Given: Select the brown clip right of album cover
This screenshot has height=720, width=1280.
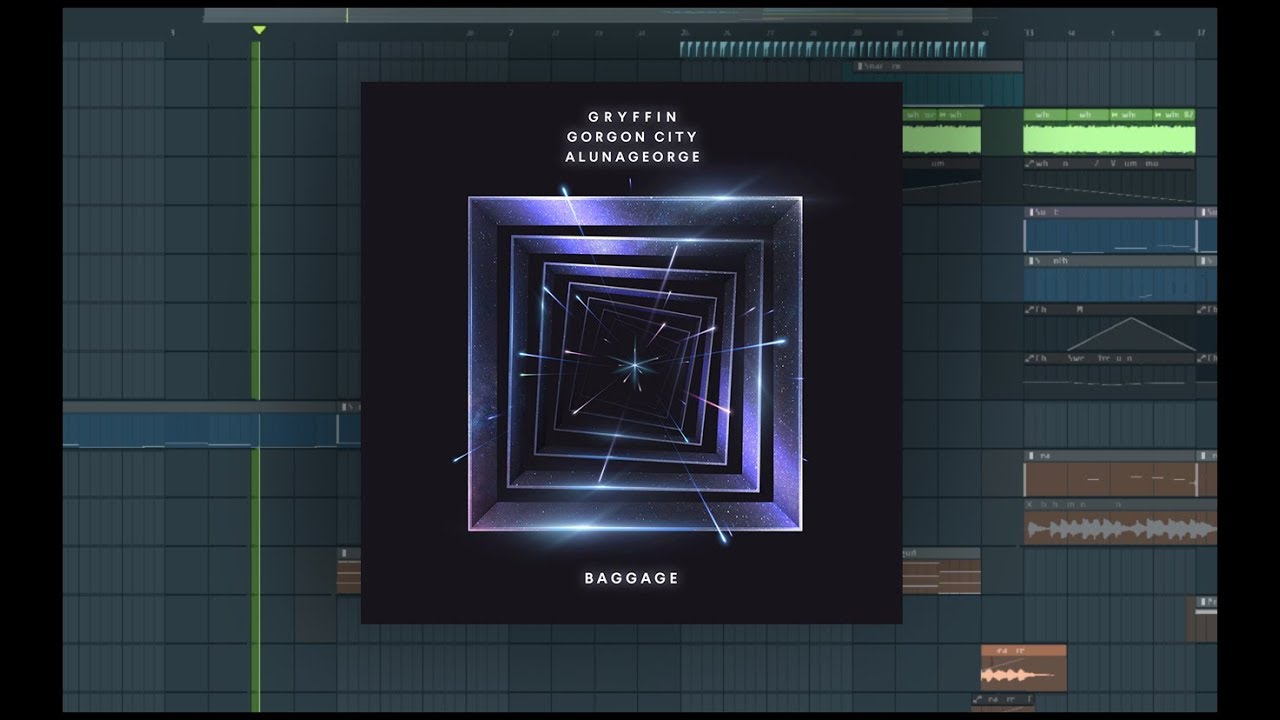Looking at the screenshot, I should 941,571.
